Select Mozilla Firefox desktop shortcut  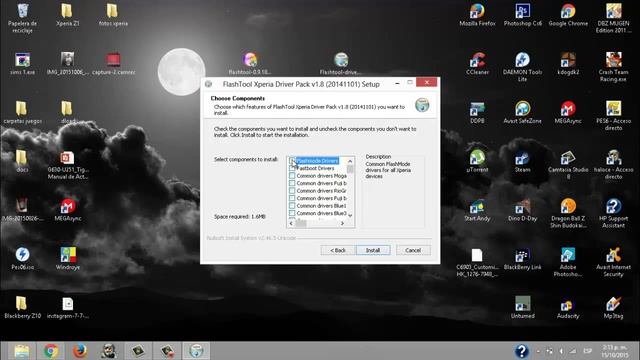pyautogui.click(x=477, y=15)
